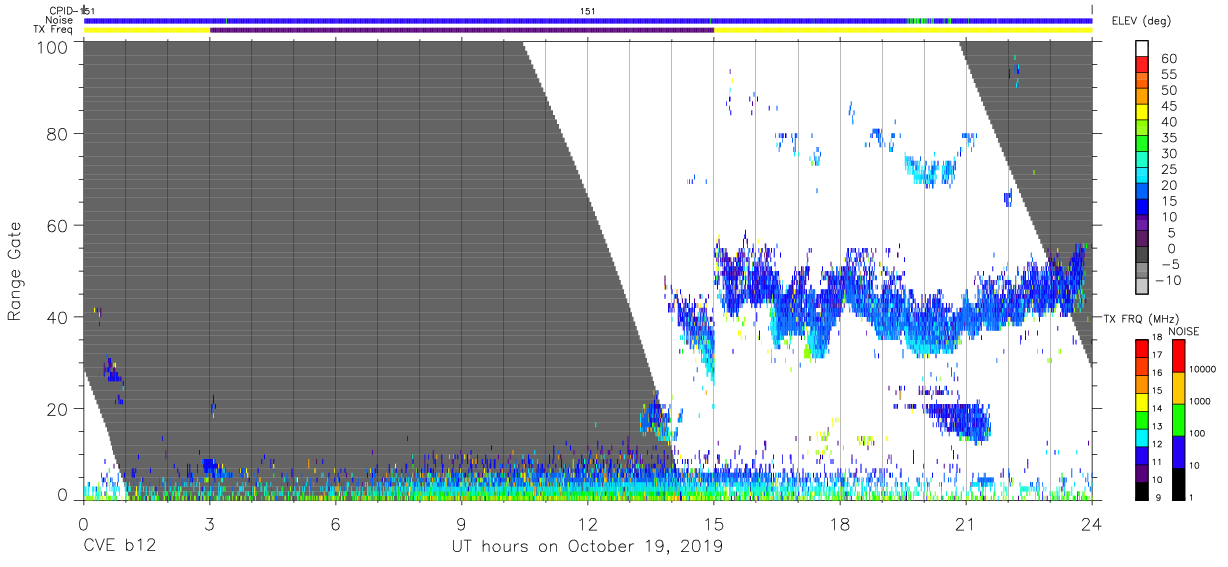Click the '24' tick on the UT hours axis
The width and height of the screenshot is (1228, 567).
[1092, 524]
